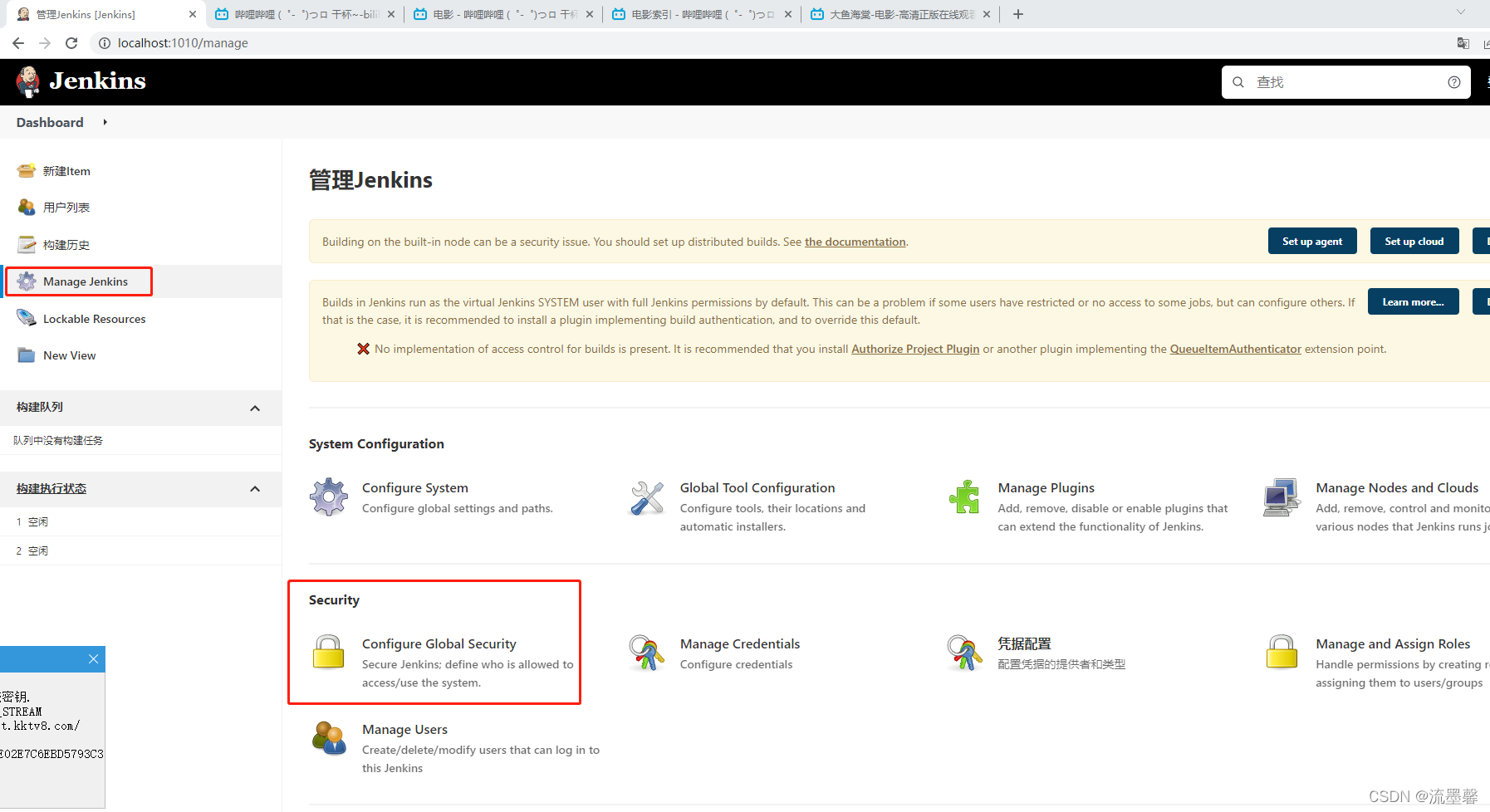This screenshot has height=812, width=1490.
Task: Click the Manage and Assign Roles padlock icon
Action: (1282, 652)
